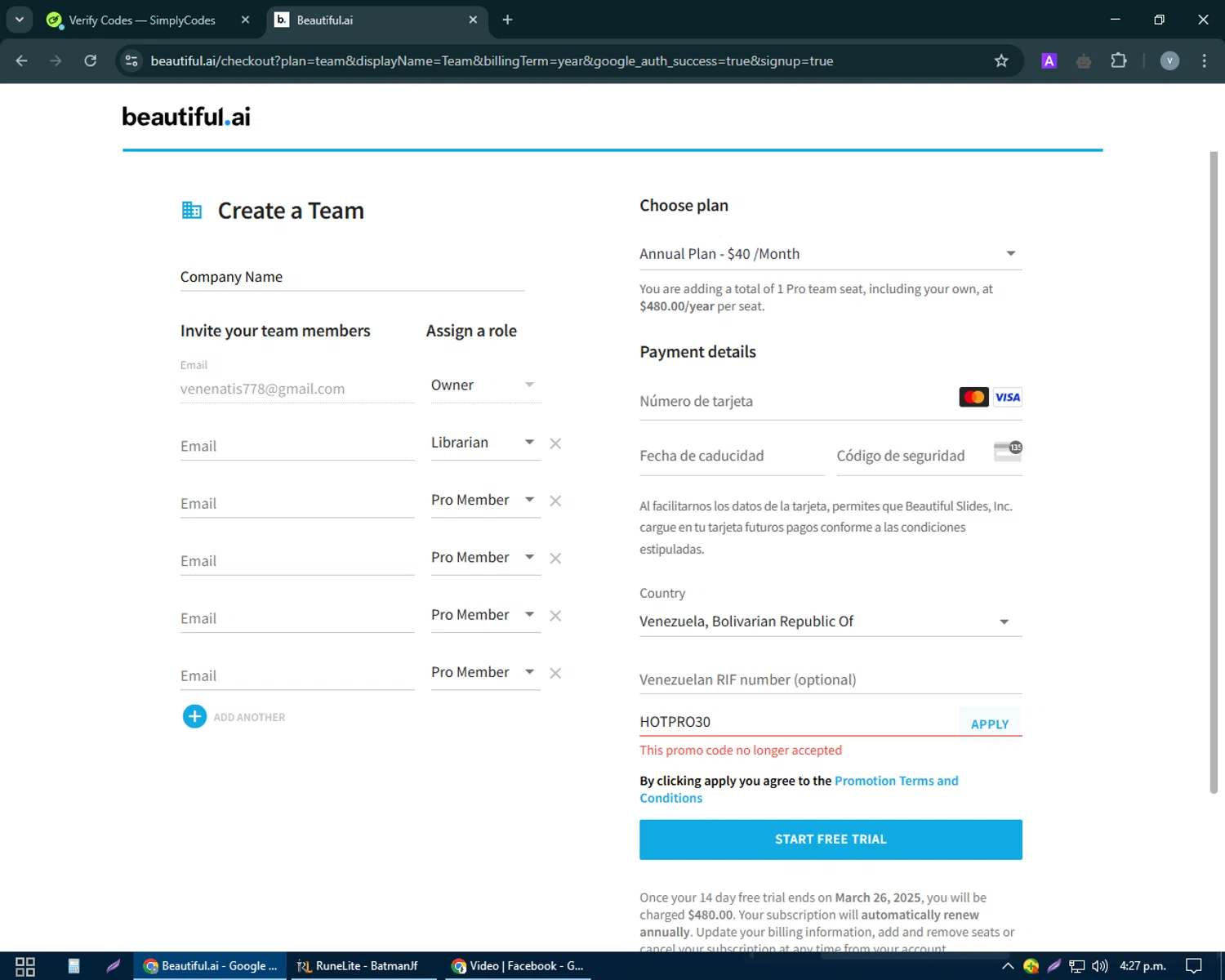Bookmark this page with the star icon
1225x980 pixels.
pos(1001,60)
